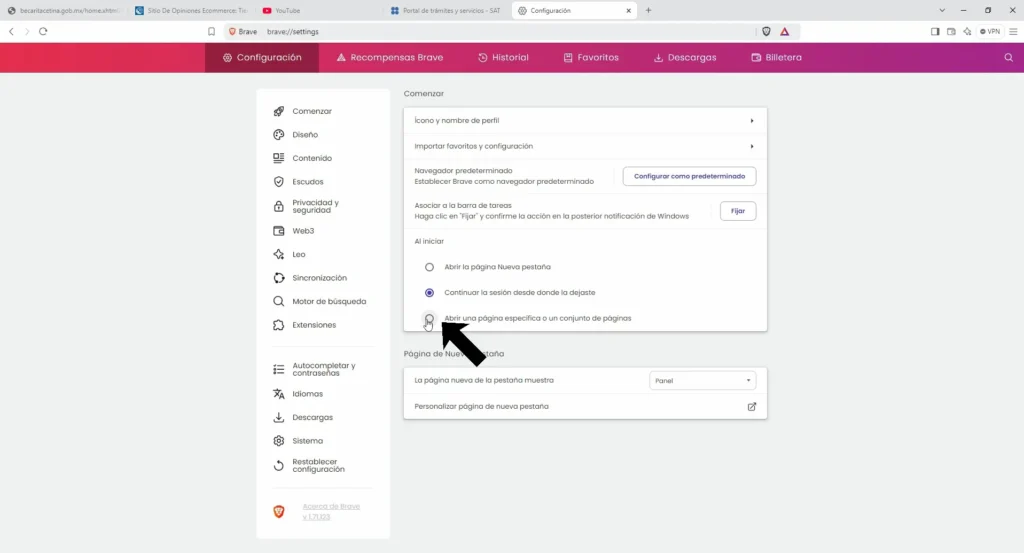Click Configurar como predeterminado button
The width and height of the screenshot is (1024, 553).
pyautogui.click(x=689, y=176)
